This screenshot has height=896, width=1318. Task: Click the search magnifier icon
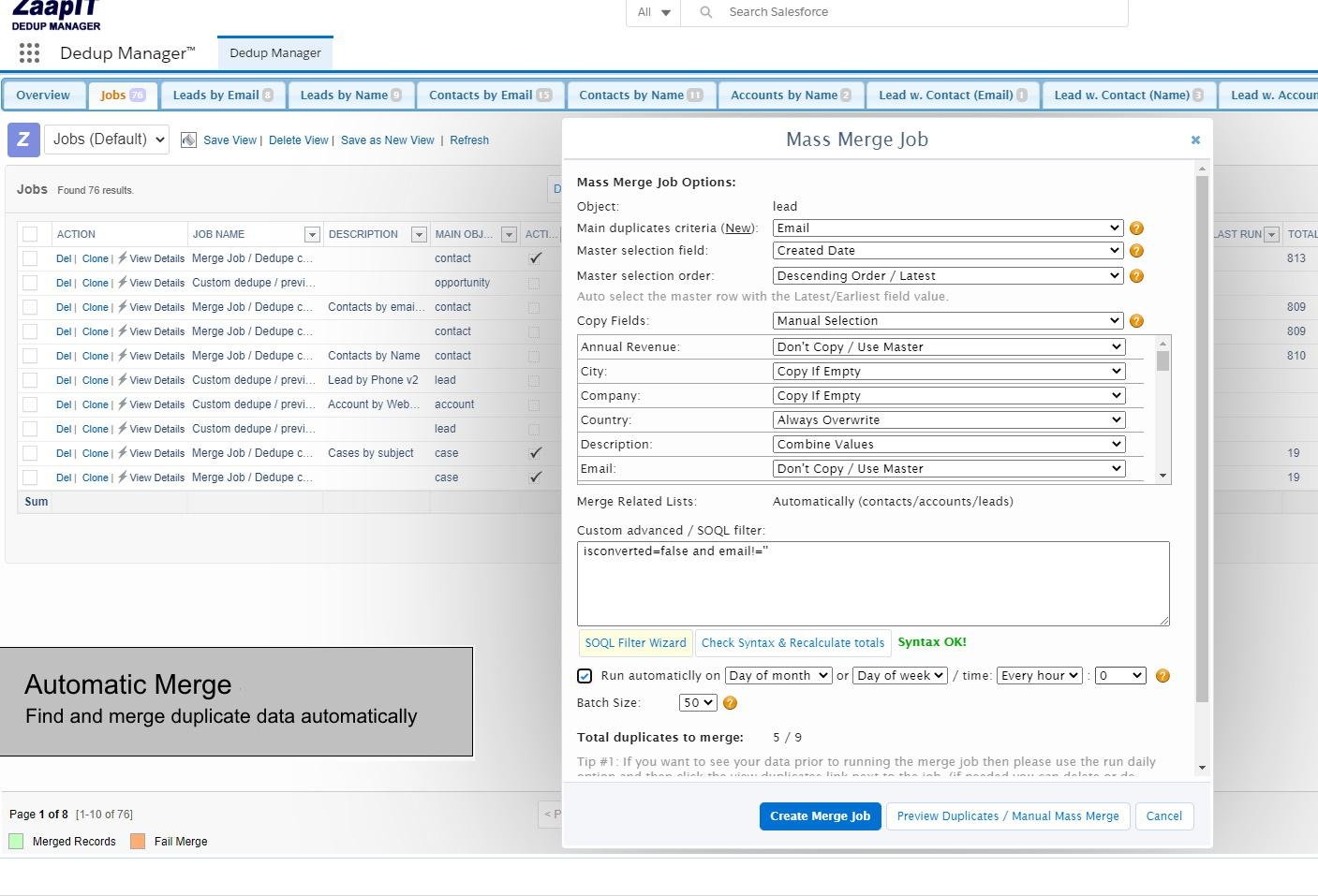706,12
